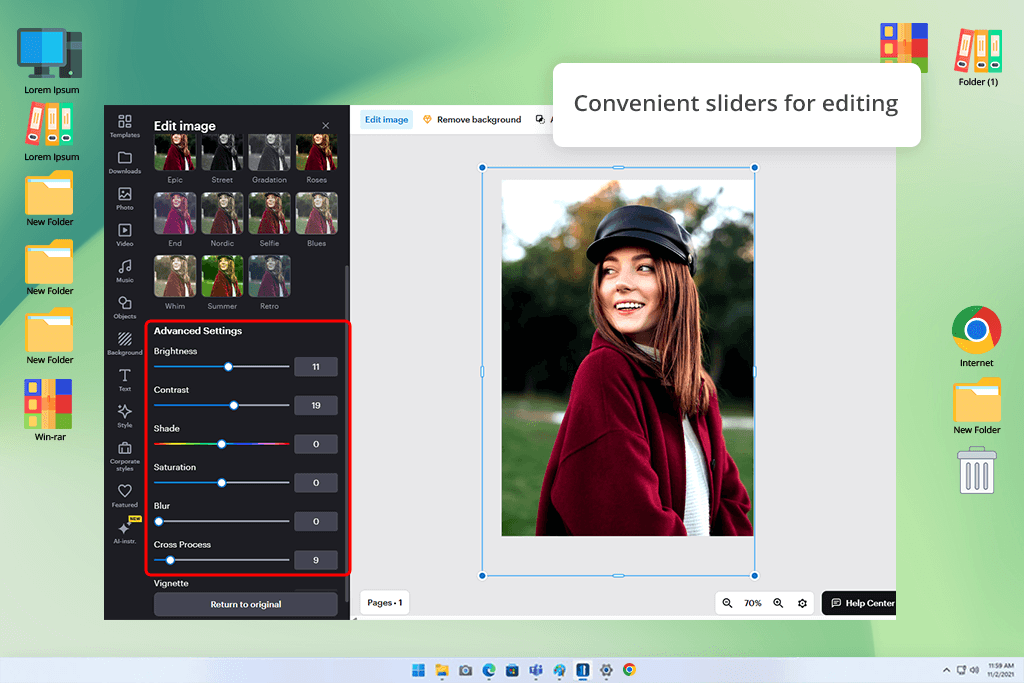
Task: Open the Music sidebar section
Action: coord(125,270)
